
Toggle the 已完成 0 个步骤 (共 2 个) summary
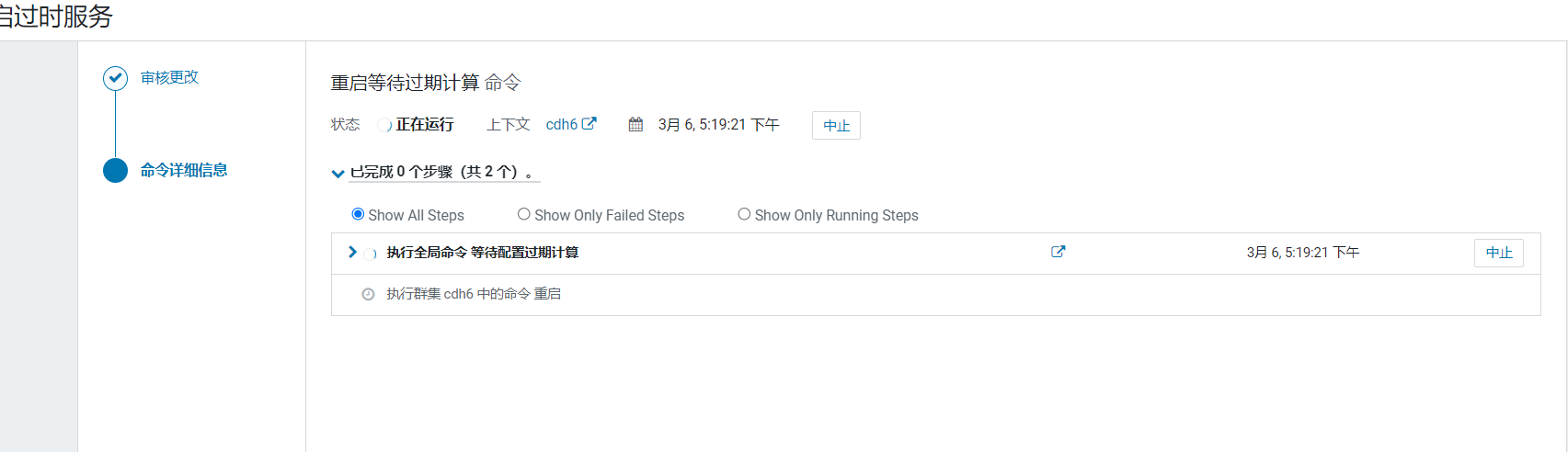(x=441, y=172)
